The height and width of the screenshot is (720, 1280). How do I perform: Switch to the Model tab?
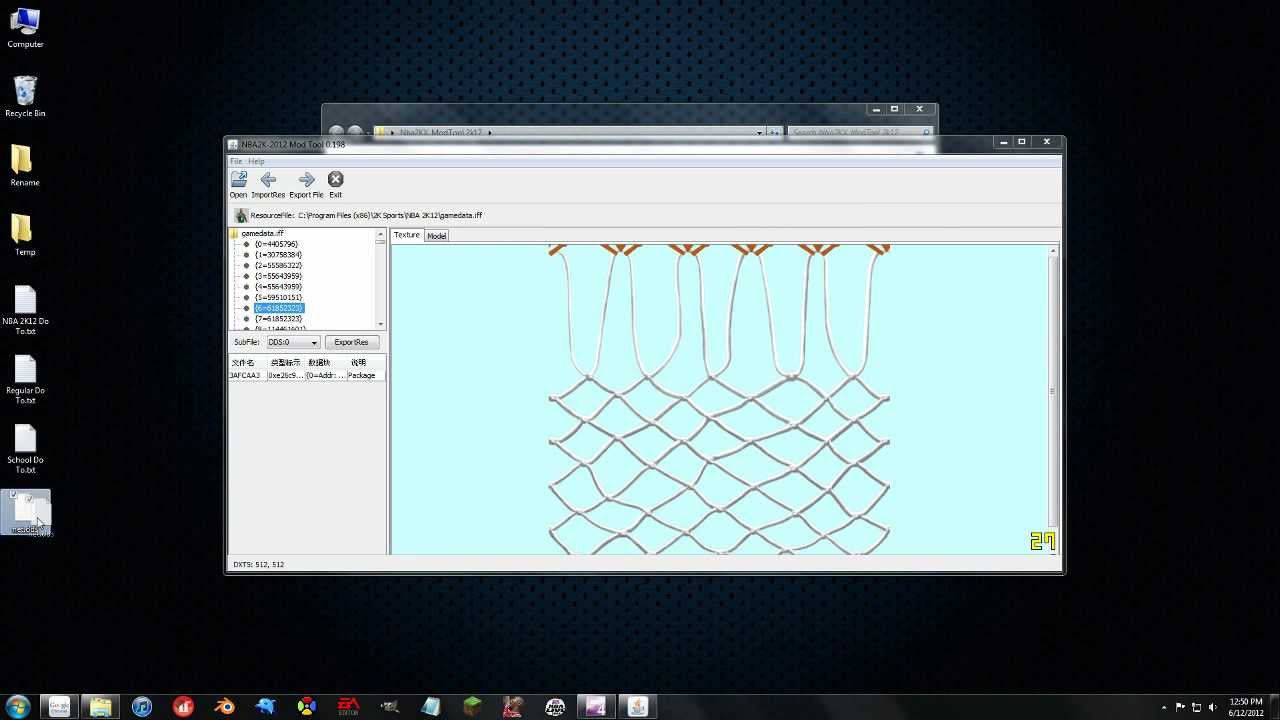(x=437, y=235)
